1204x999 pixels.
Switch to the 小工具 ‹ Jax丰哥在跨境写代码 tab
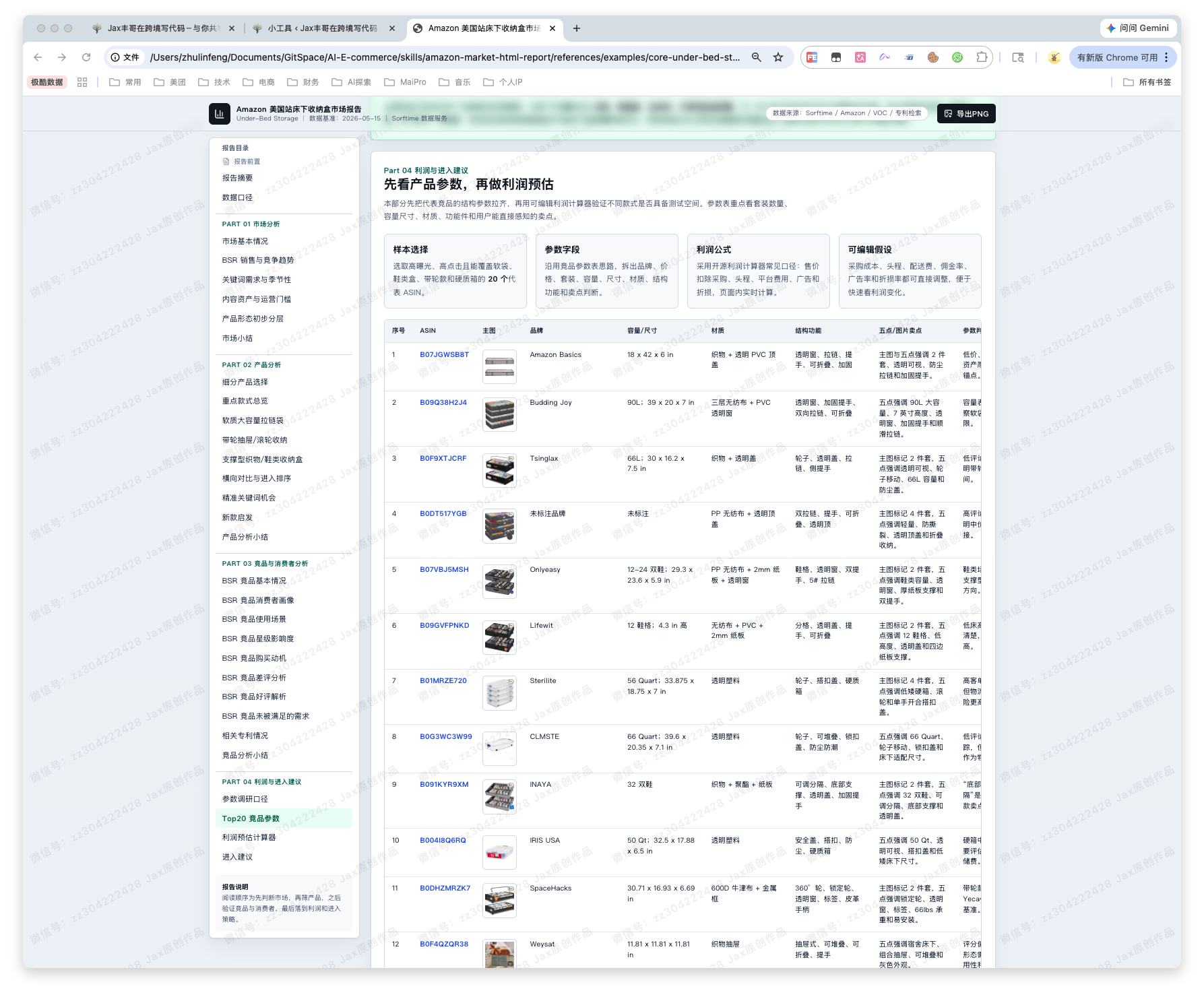[x=322, y=28]
